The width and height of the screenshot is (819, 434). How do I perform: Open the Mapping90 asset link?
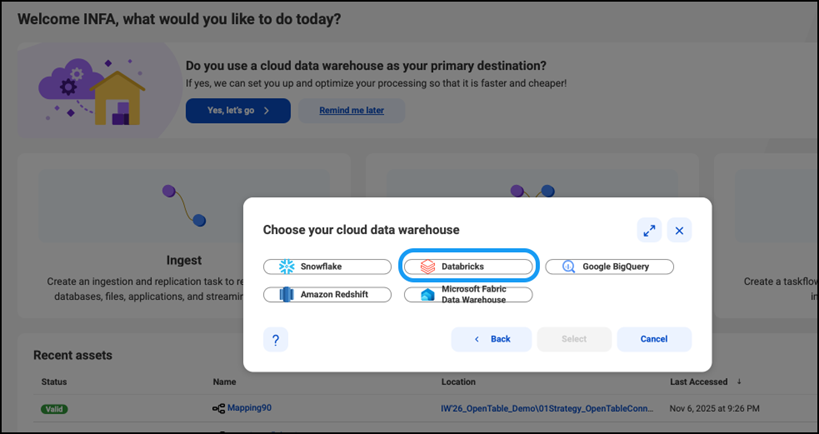coord(249,408)
